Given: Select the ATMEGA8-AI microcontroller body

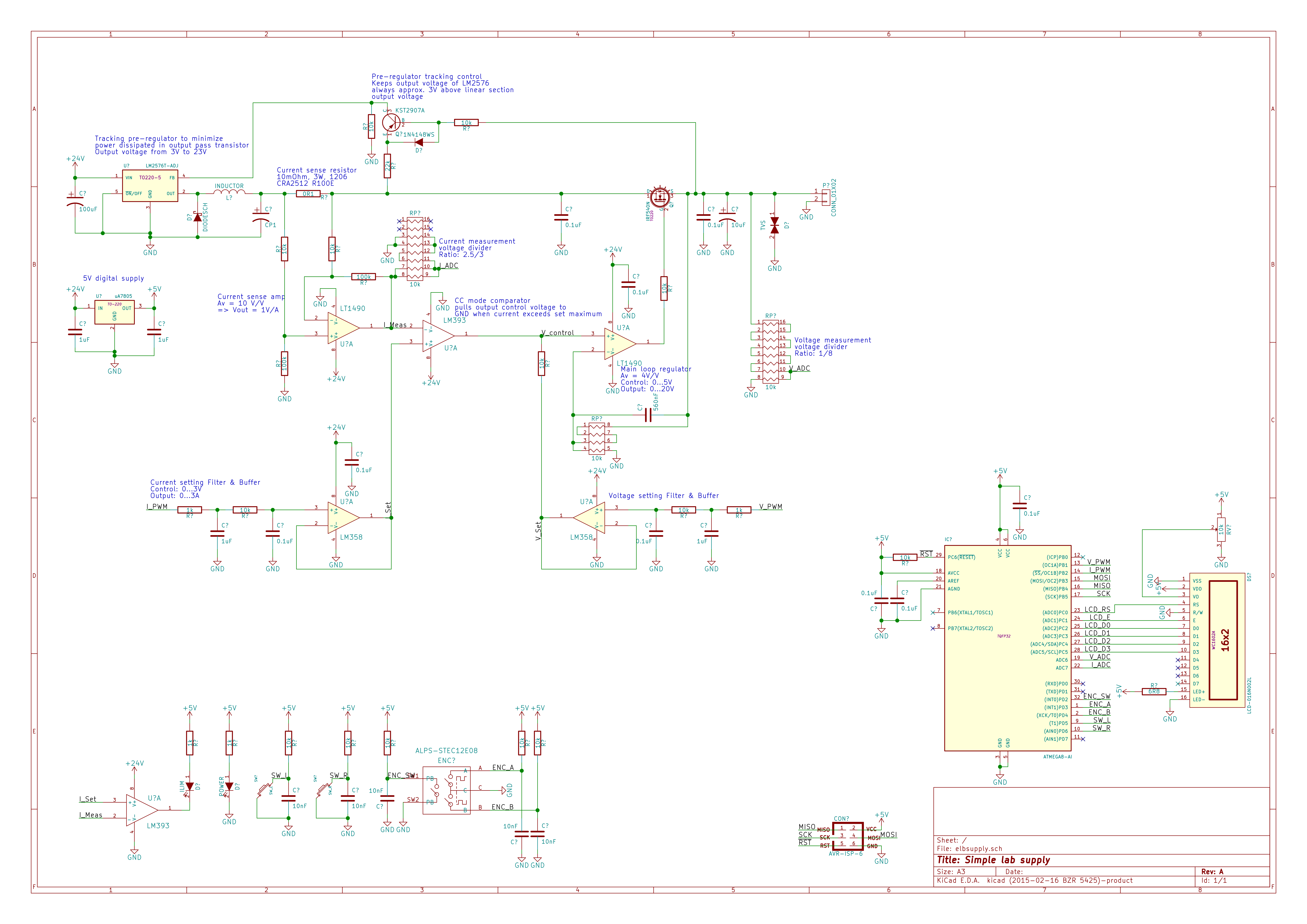Looking at the screenshot, I should click(x=1007, y=648).
